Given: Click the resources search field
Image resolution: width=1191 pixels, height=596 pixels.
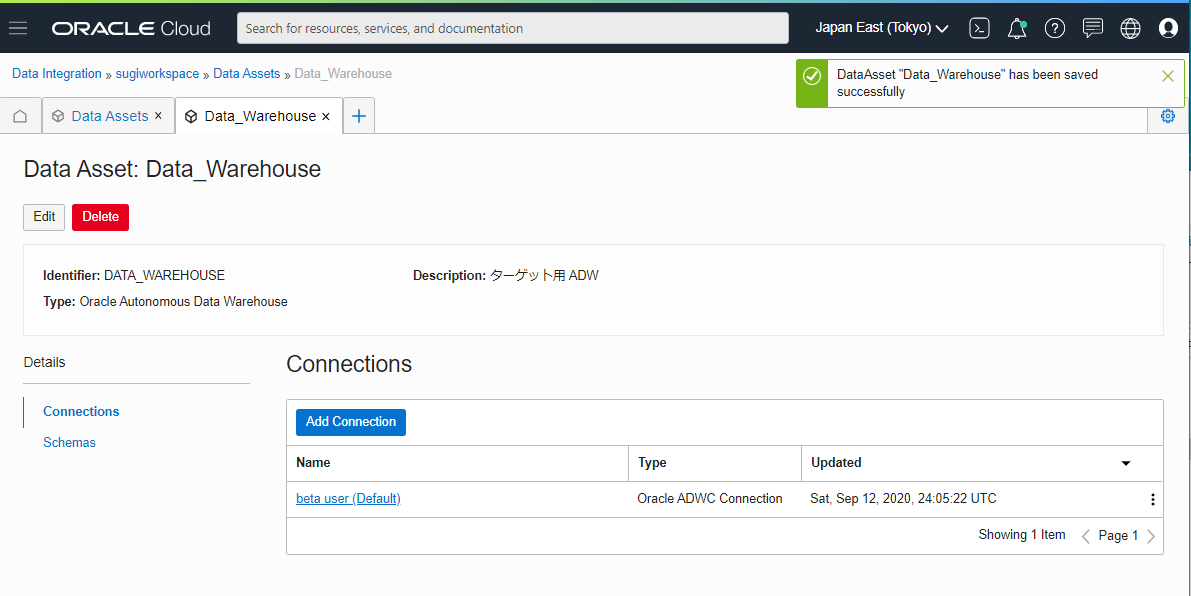Looking at the screenshot, I should coord(512,28).
